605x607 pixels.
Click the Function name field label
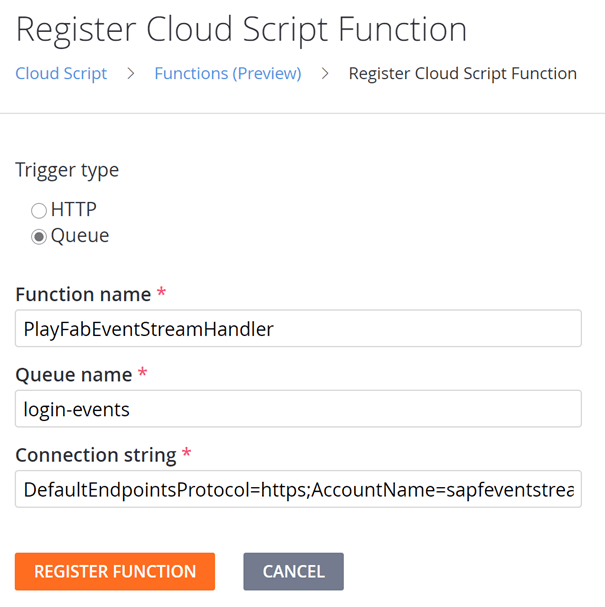point(83,294)
